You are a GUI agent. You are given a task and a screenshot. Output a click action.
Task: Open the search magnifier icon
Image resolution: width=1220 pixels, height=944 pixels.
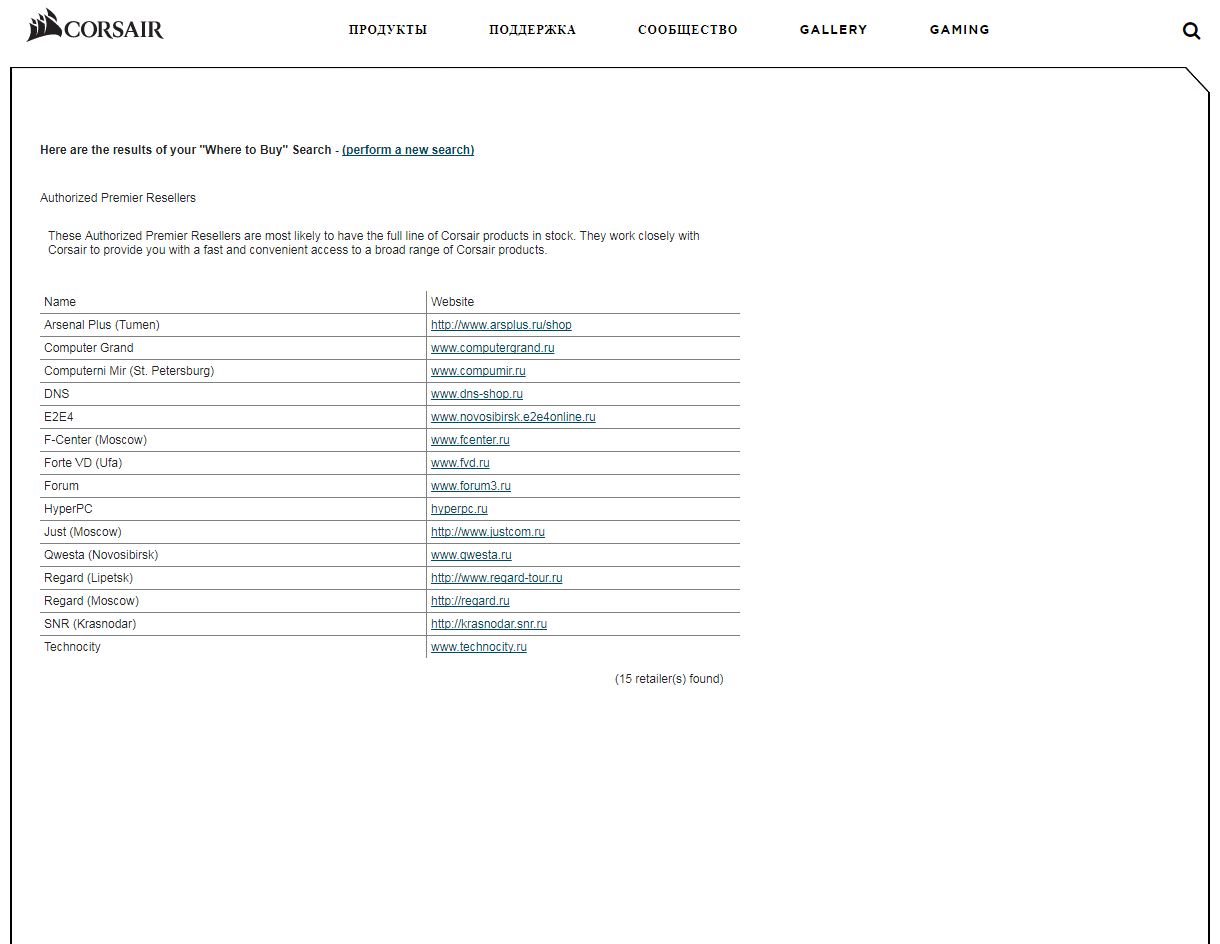[x=1191, y=31]
